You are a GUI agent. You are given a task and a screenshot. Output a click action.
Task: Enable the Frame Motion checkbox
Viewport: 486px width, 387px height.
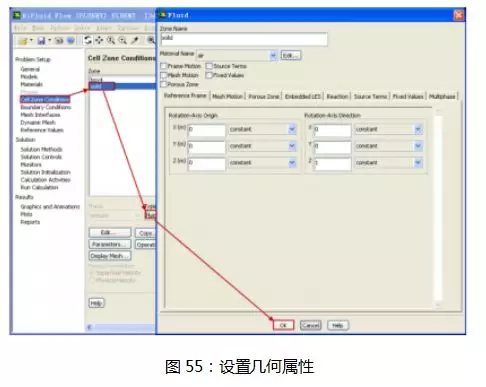[x=164, y=66]
